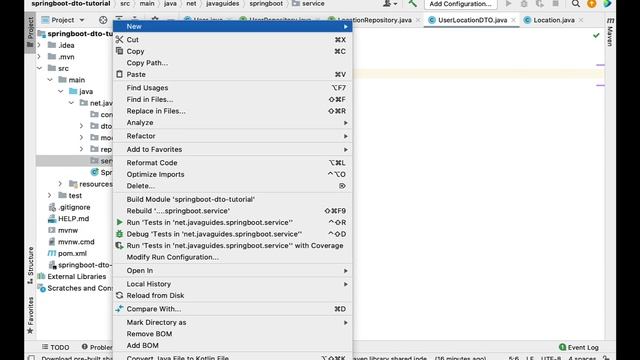Open the Refactor submenu
This screenshot has width=640, height=360.
[233, 136]
